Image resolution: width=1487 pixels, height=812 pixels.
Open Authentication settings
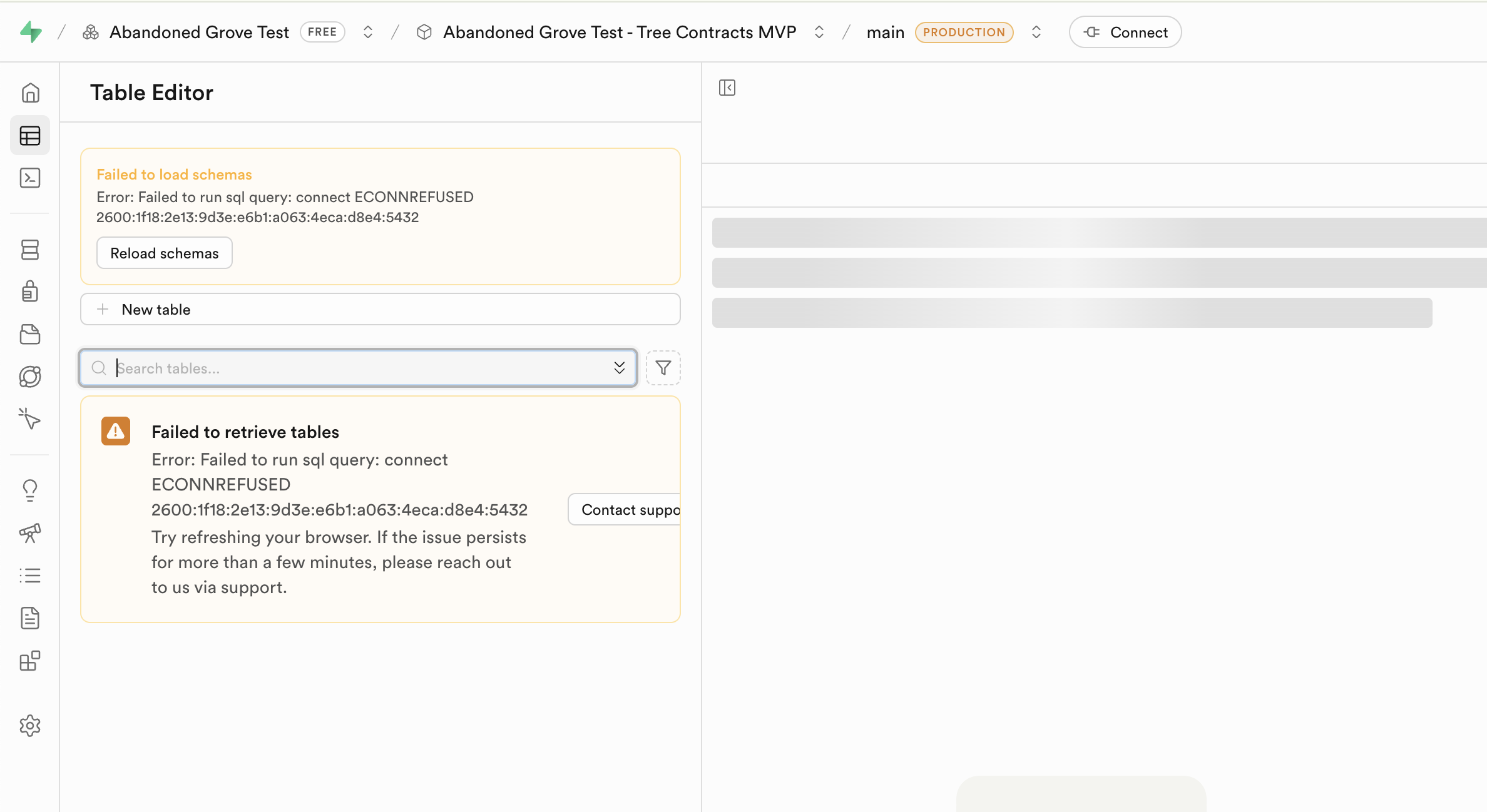pos(30,292)
